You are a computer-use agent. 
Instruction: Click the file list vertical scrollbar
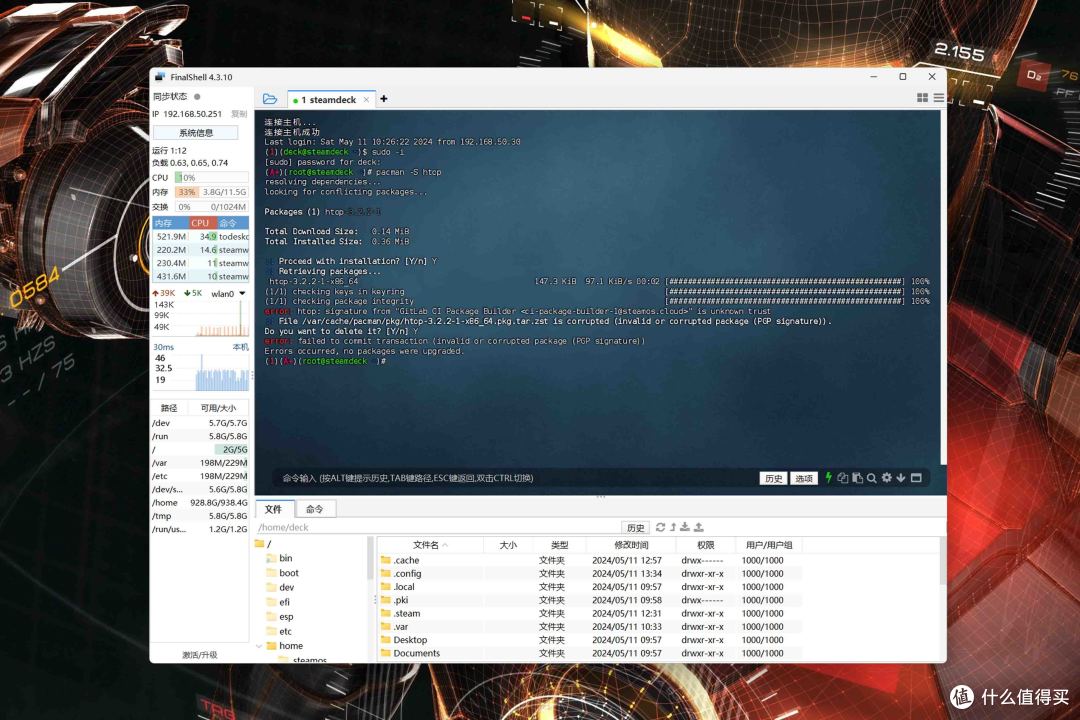(942, 562)
